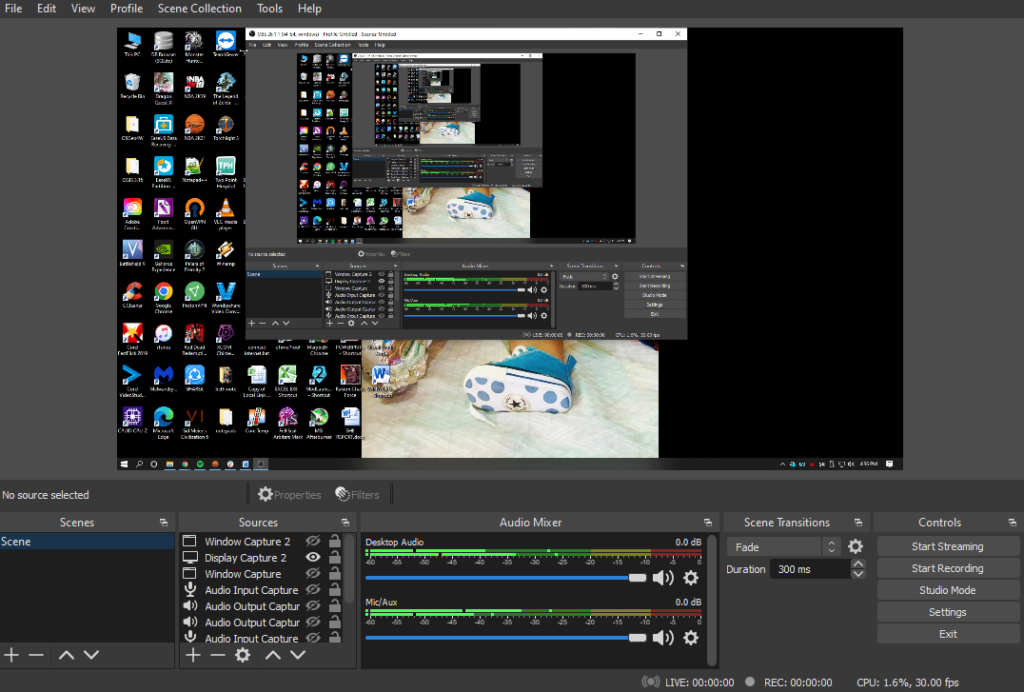Open Studio Mode

tap(947, 590)
